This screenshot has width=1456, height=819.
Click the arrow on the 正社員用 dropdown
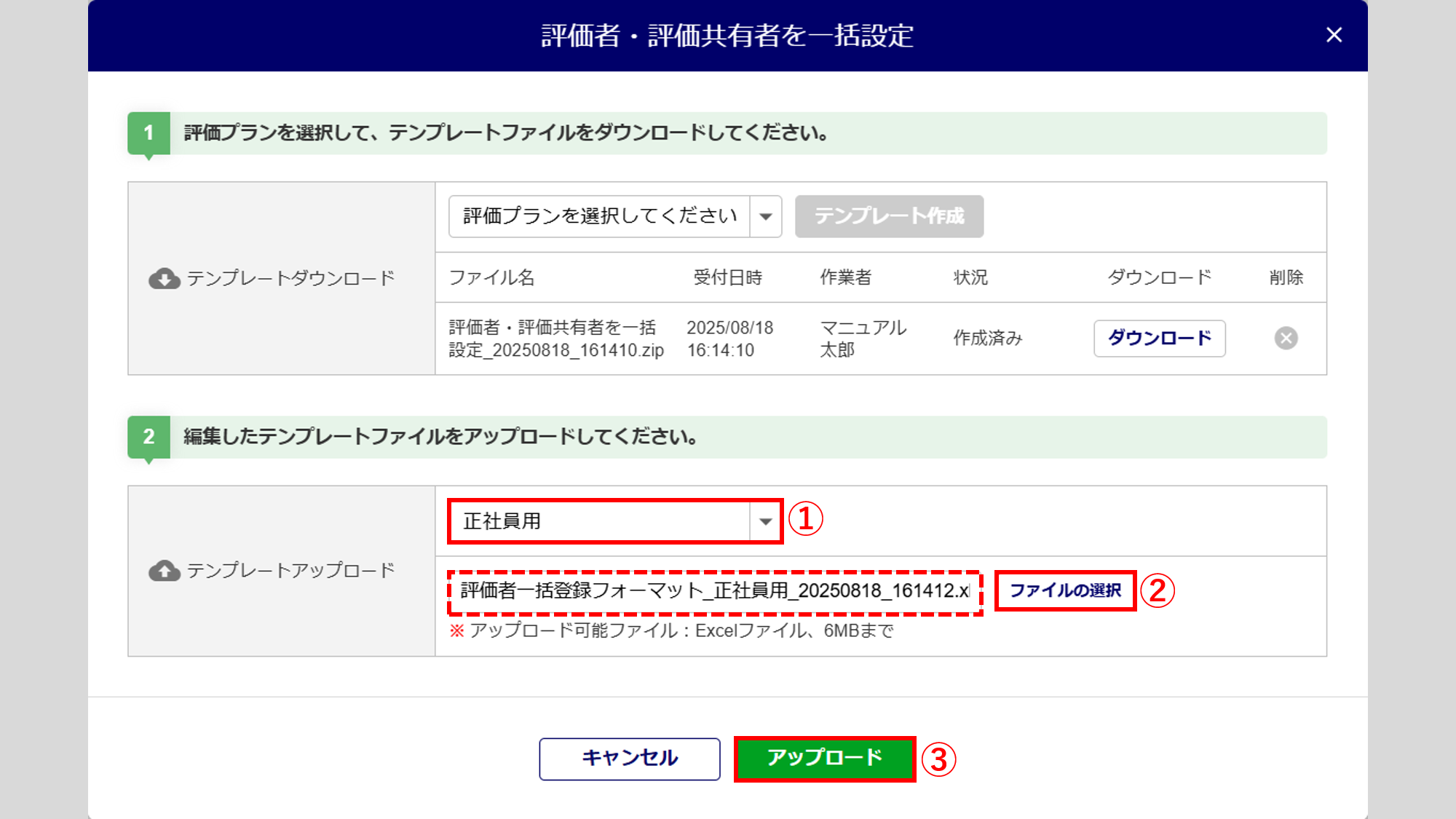click(x=766, y=521)
